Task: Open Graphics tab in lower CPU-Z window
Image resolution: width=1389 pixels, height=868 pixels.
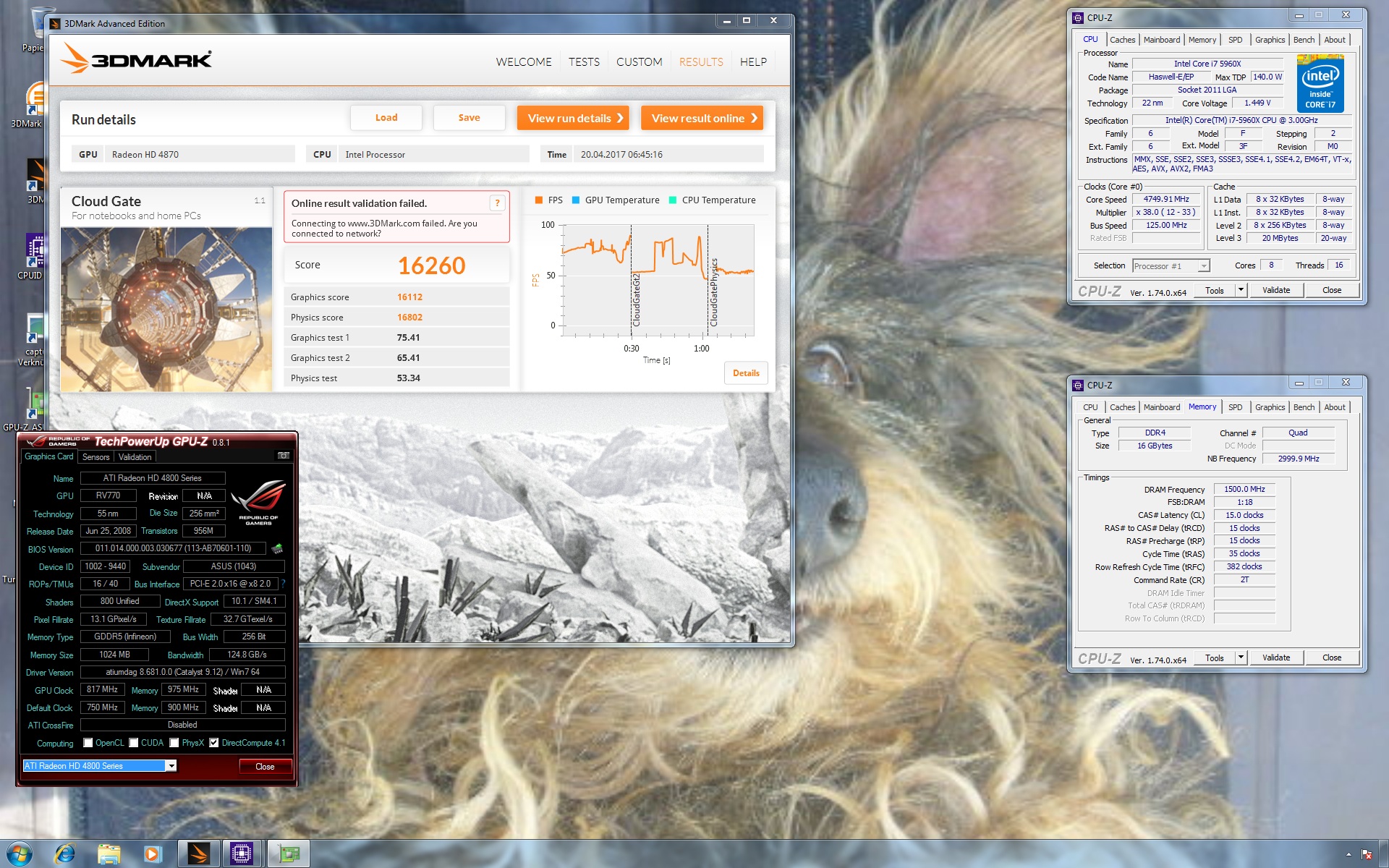Action: [x=1270, y=407]
